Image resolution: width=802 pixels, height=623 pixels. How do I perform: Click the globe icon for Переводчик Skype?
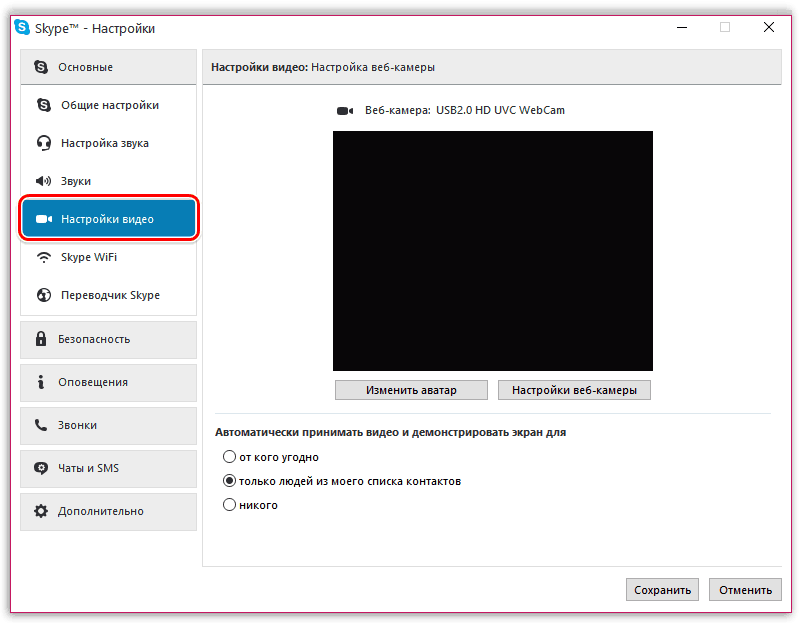44,295
